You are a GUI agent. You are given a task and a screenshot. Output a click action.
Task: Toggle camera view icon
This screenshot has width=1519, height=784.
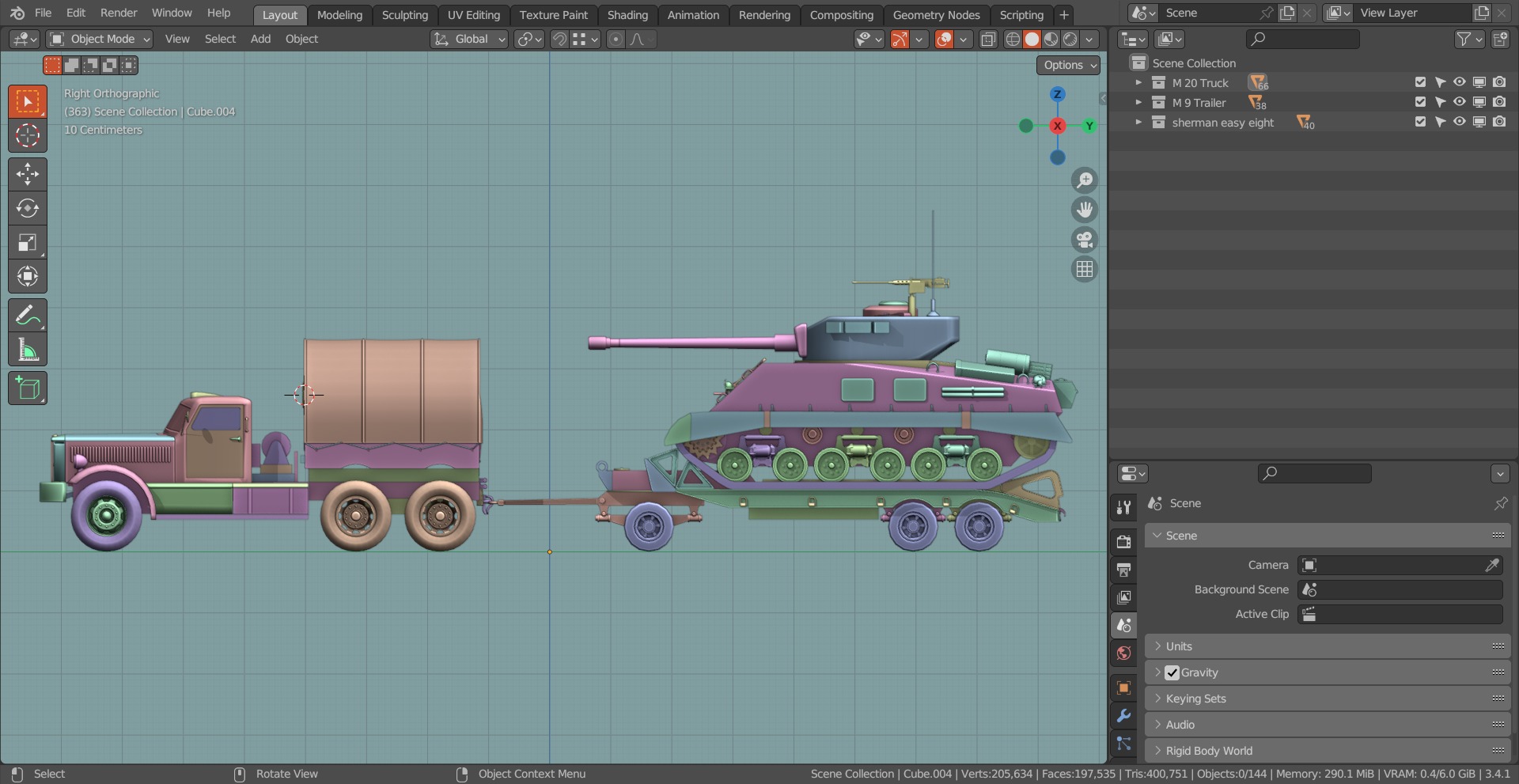[1085, 240]
